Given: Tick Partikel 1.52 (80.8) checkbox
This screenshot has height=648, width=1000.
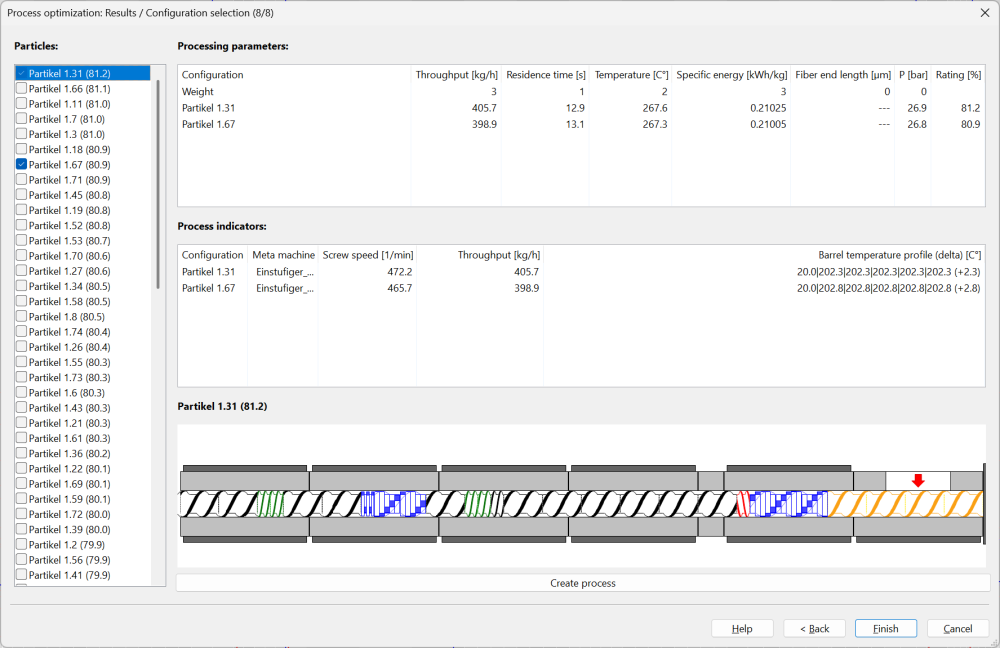Looking at the screenshot, I should pyautogui.click(x=22, y=225).
